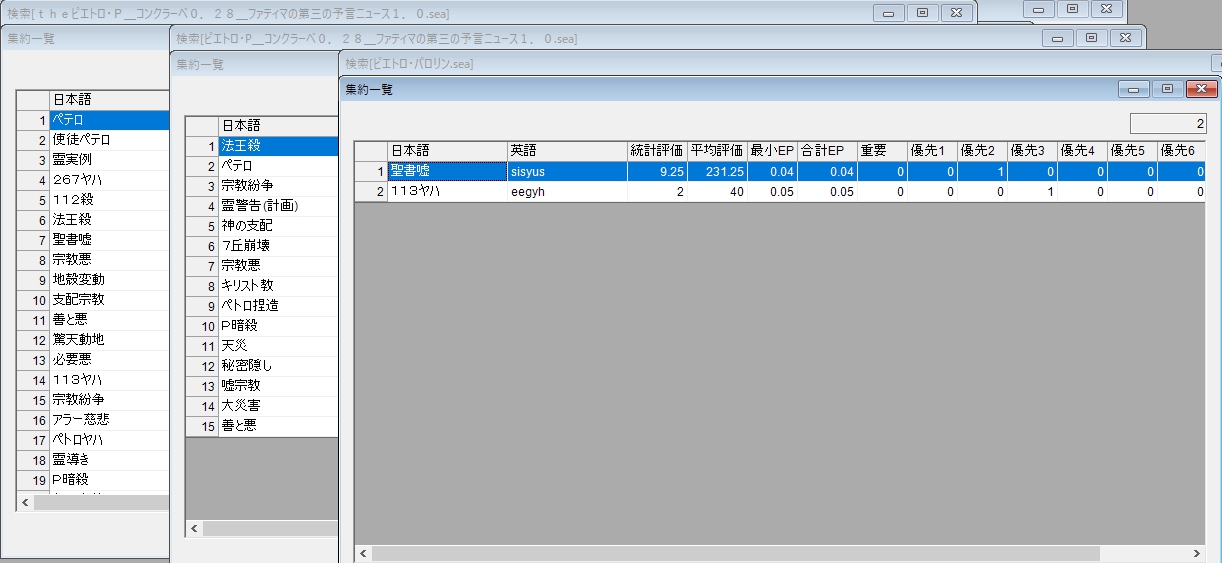Image resolution: width=1222 pixels, height=563 pixels.
Task: Close the search window titled ｔｈｅピエトロ・P
Action: pos(956,12)
